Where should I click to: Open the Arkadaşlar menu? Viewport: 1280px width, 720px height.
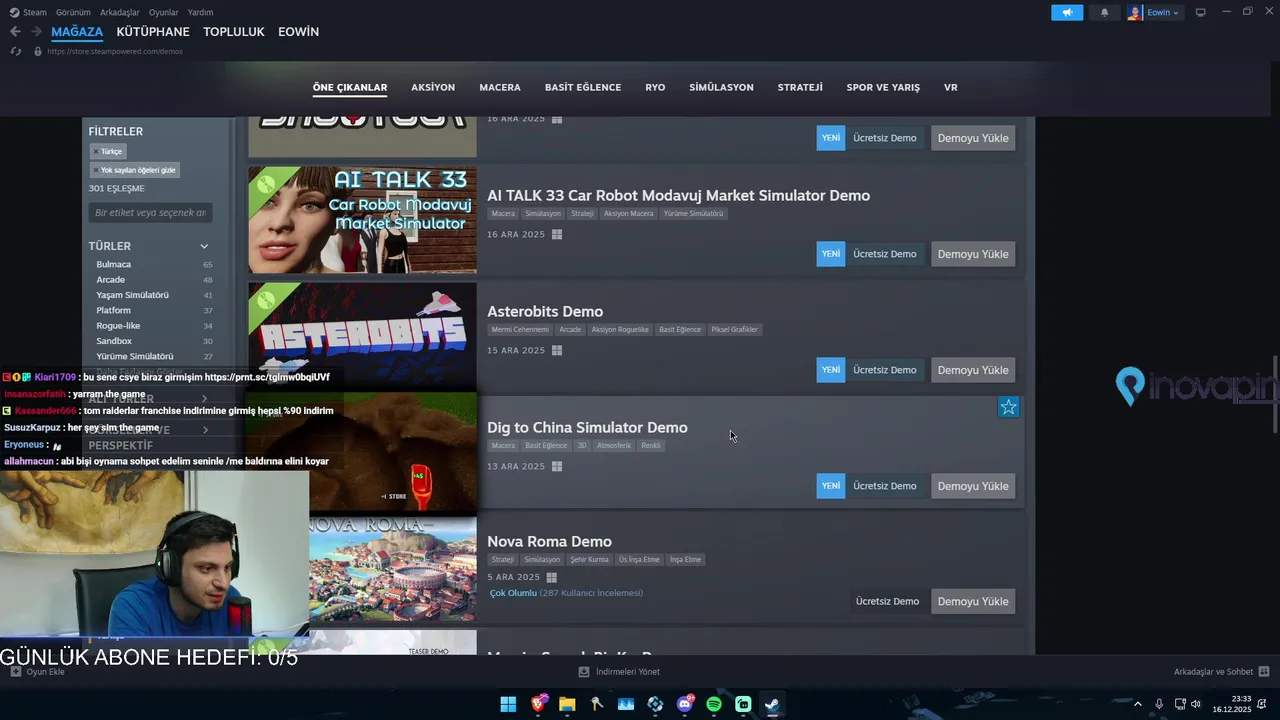pyautogui.click(x=120, y=12)
